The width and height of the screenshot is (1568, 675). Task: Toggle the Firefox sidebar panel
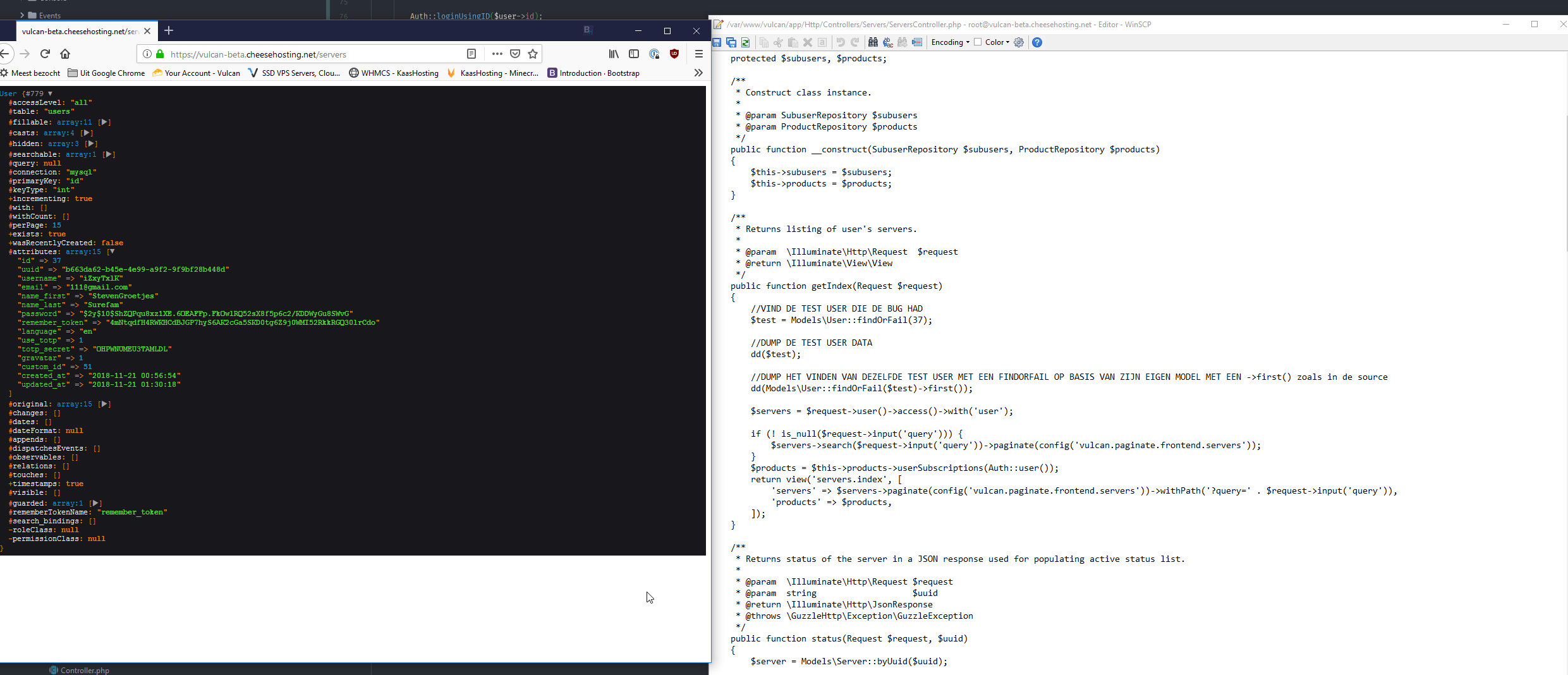point(634,54)
